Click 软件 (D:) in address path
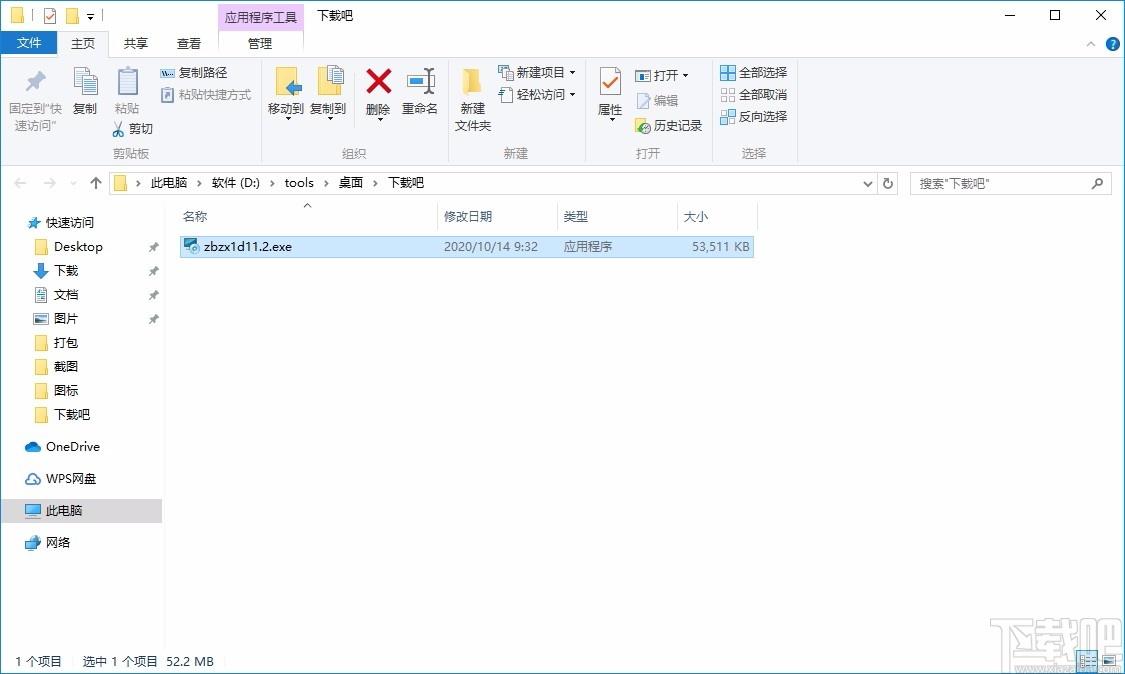1125x674 pixels. pyautogui.click(x=235, y=183)
